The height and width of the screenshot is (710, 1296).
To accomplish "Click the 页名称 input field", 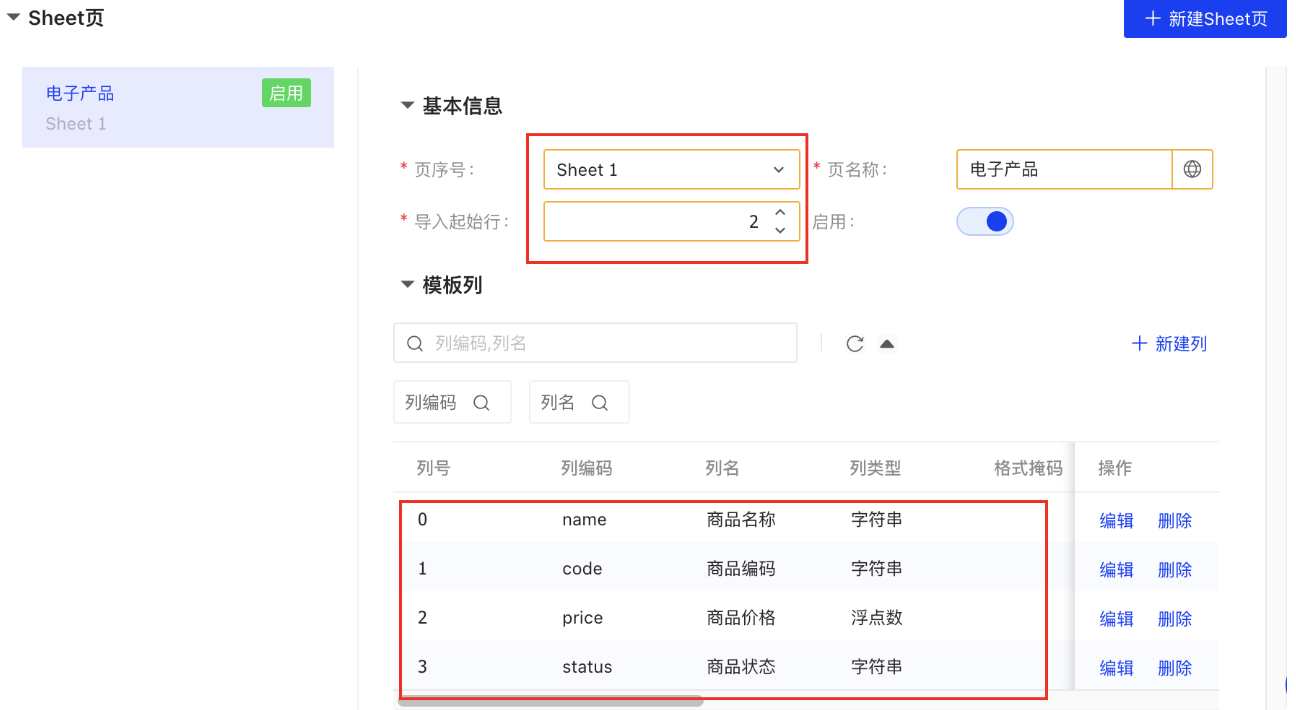I will click(x=1063, y=170).
